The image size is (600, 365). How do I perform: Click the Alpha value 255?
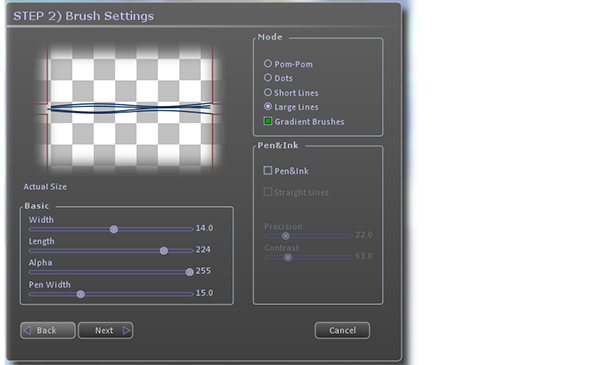[203, 271]
